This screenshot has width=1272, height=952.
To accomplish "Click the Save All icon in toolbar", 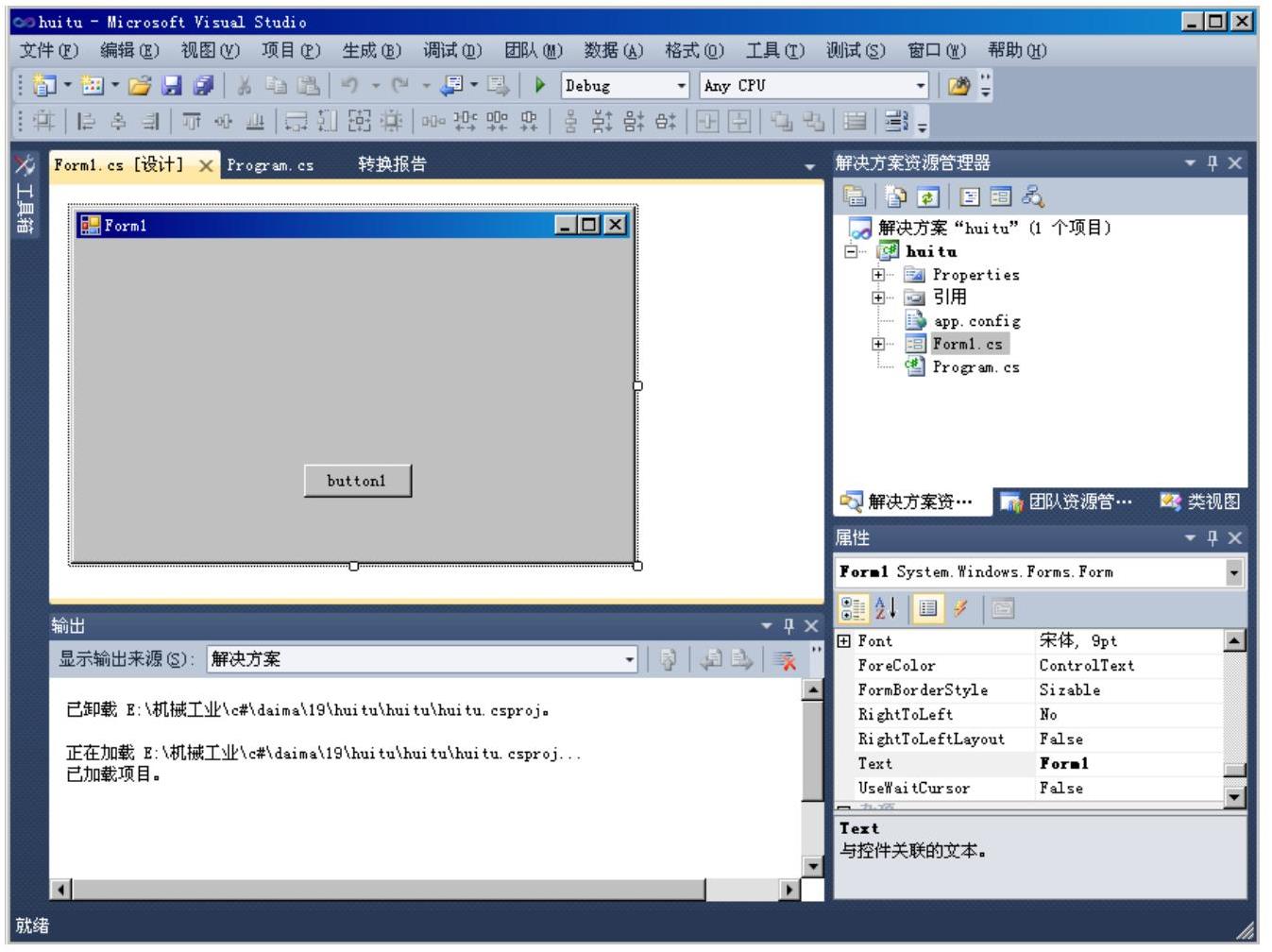I will [x=203, y=86].
